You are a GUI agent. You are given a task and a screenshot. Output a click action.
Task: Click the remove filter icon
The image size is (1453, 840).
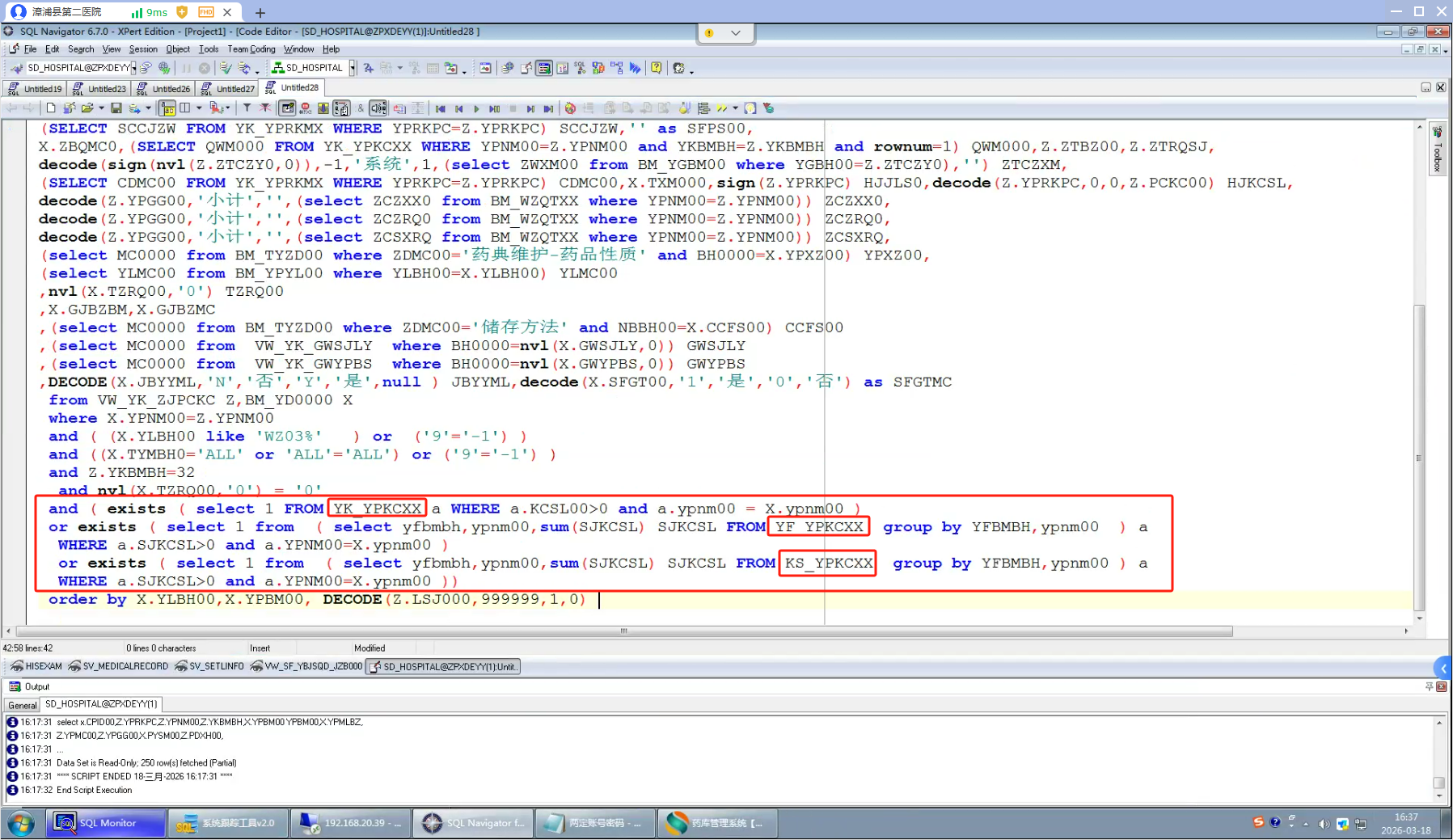click(265, 108)
